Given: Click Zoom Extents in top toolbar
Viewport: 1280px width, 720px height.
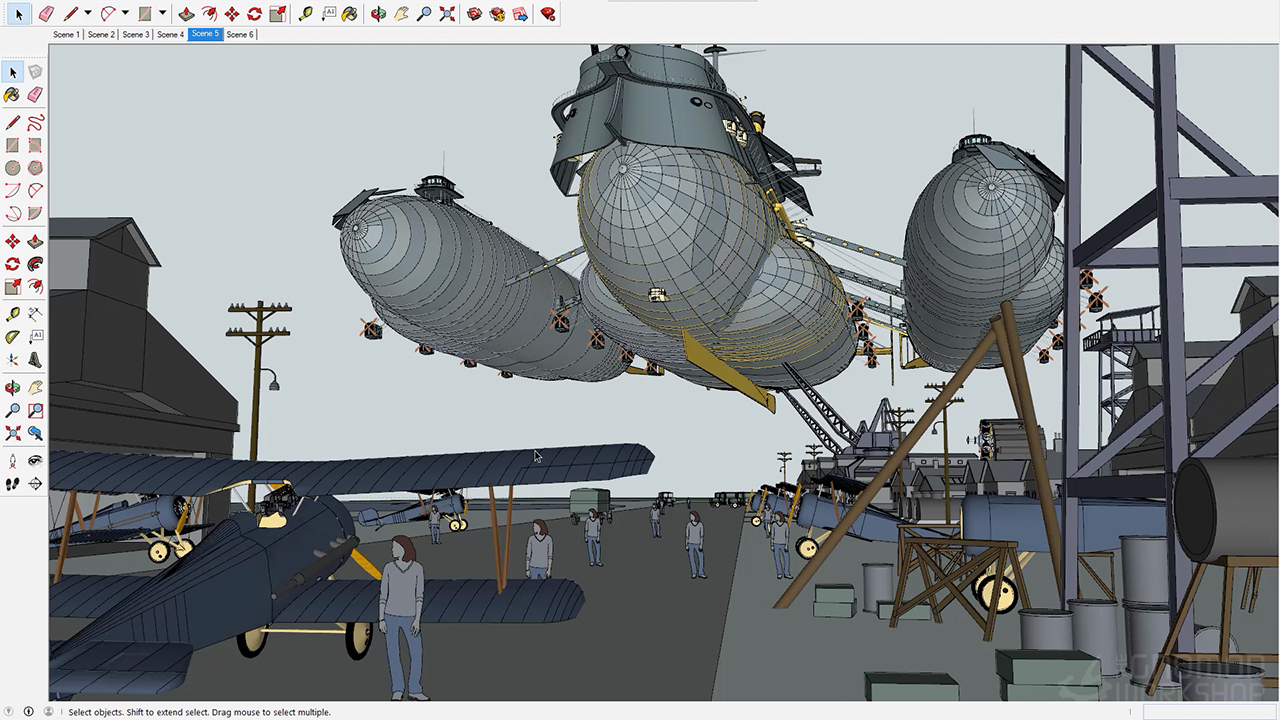Looking at the screenshot, I should 447,14.
